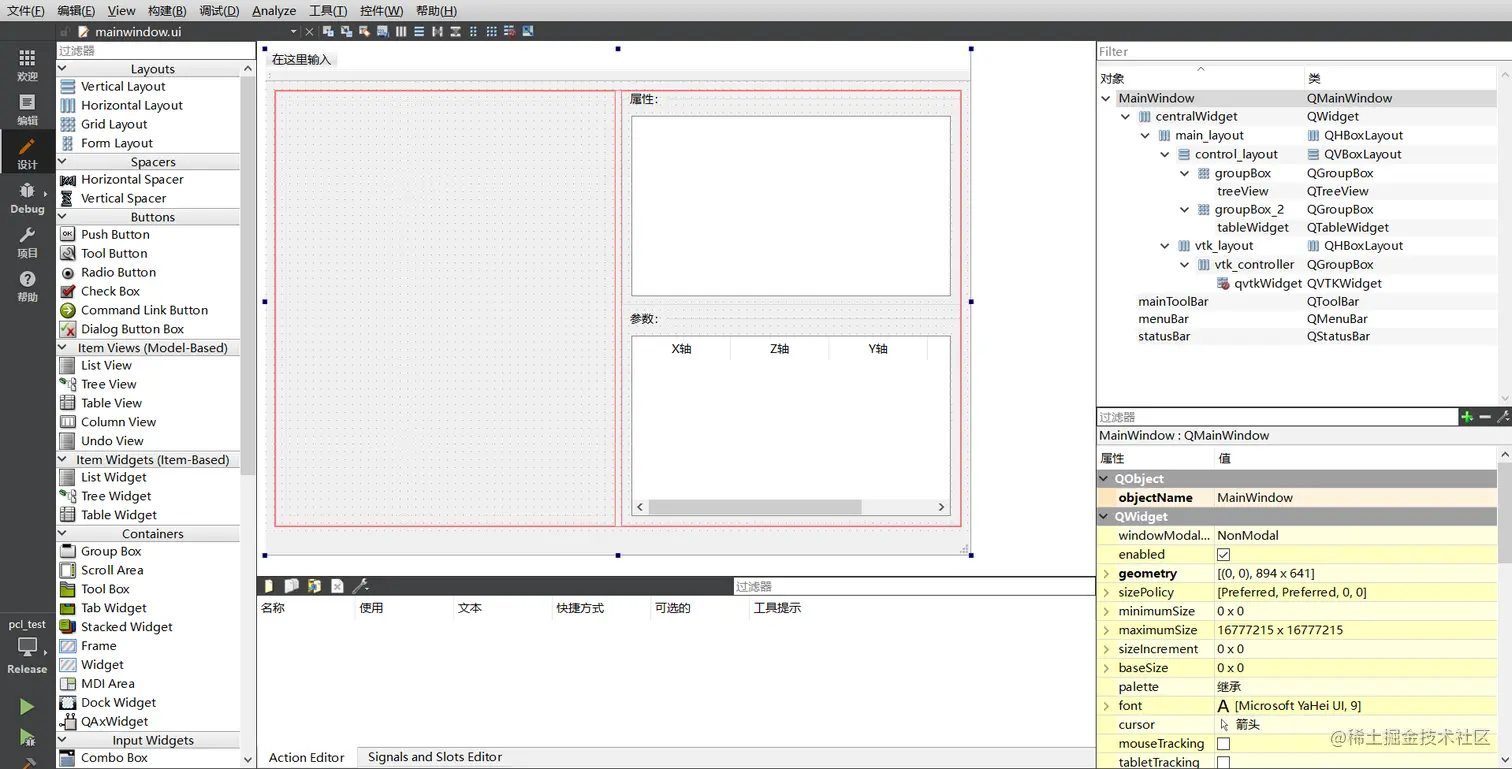The image size is (1512, 769).
Task: Toggle the enabled property checkbox
Action: (1223, 554)
